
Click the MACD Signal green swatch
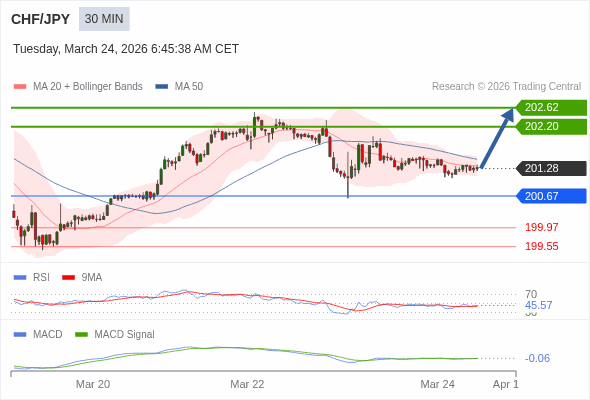(81, 335)
